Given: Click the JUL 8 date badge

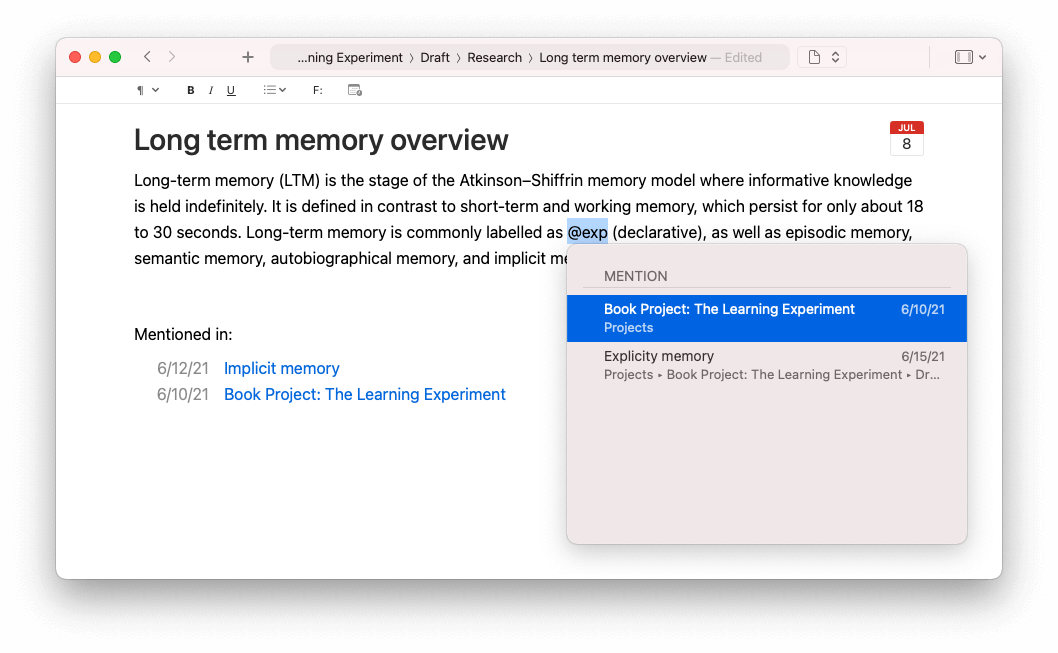Looking at the screenshot, I should pos(906,138).
